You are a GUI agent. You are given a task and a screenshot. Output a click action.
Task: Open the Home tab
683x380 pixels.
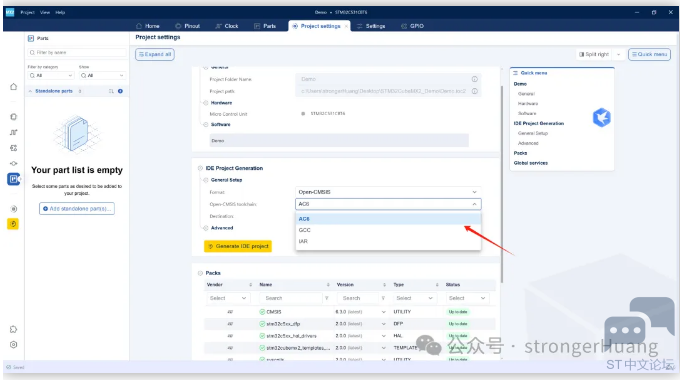[148, 26]
